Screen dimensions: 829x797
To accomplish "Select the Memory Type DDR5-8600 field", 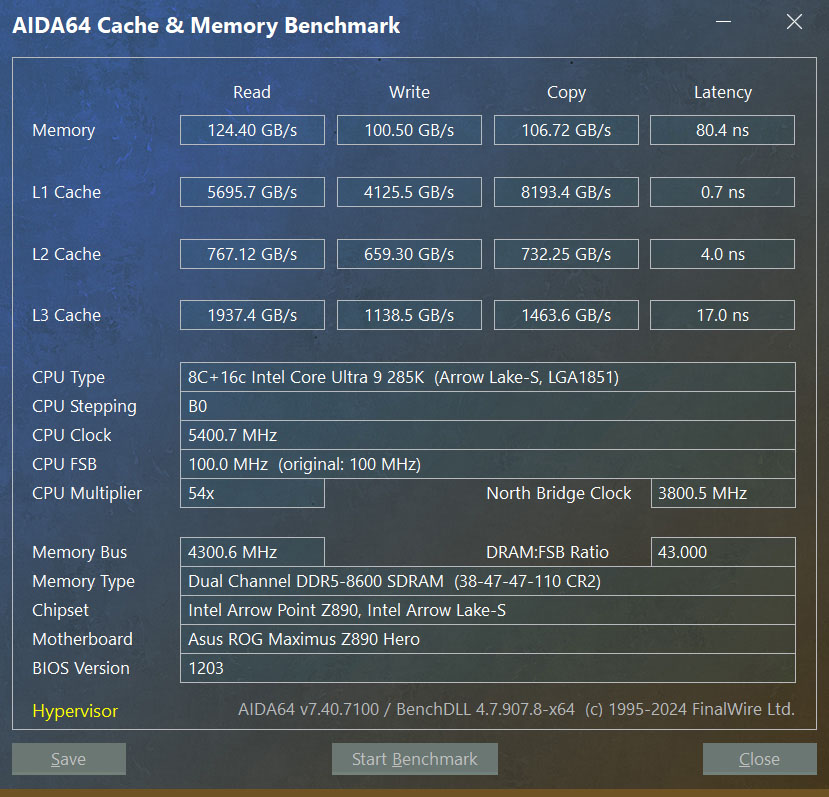I will [x=487, y=581].
